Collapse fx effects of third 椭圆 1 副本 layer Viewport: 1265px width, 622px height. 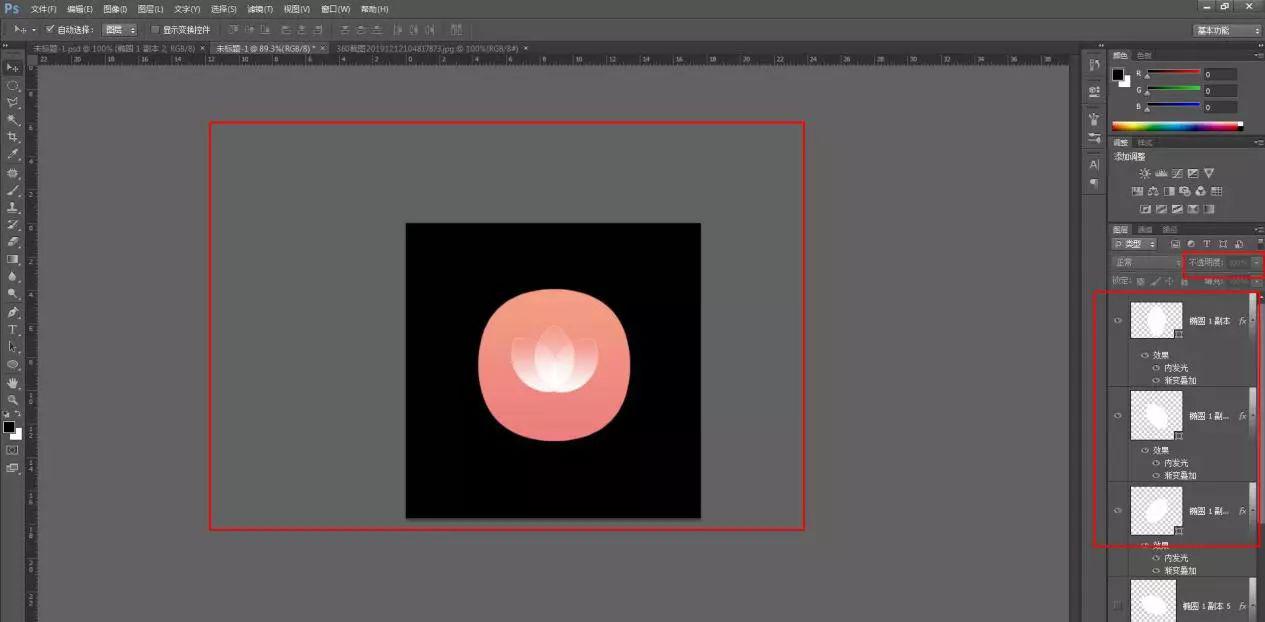pyautogui.click(x=1251, y=511)
